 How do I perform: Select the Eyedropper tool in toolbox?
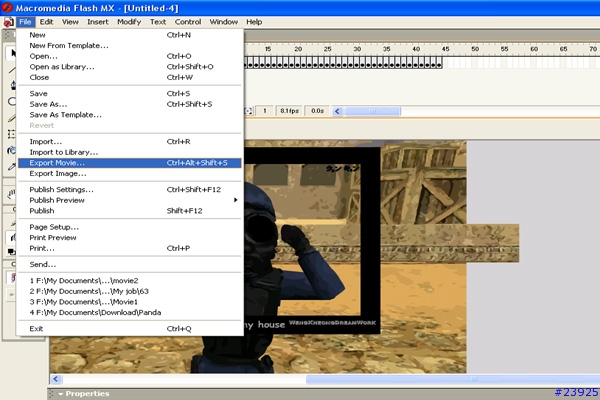point(13,167)
